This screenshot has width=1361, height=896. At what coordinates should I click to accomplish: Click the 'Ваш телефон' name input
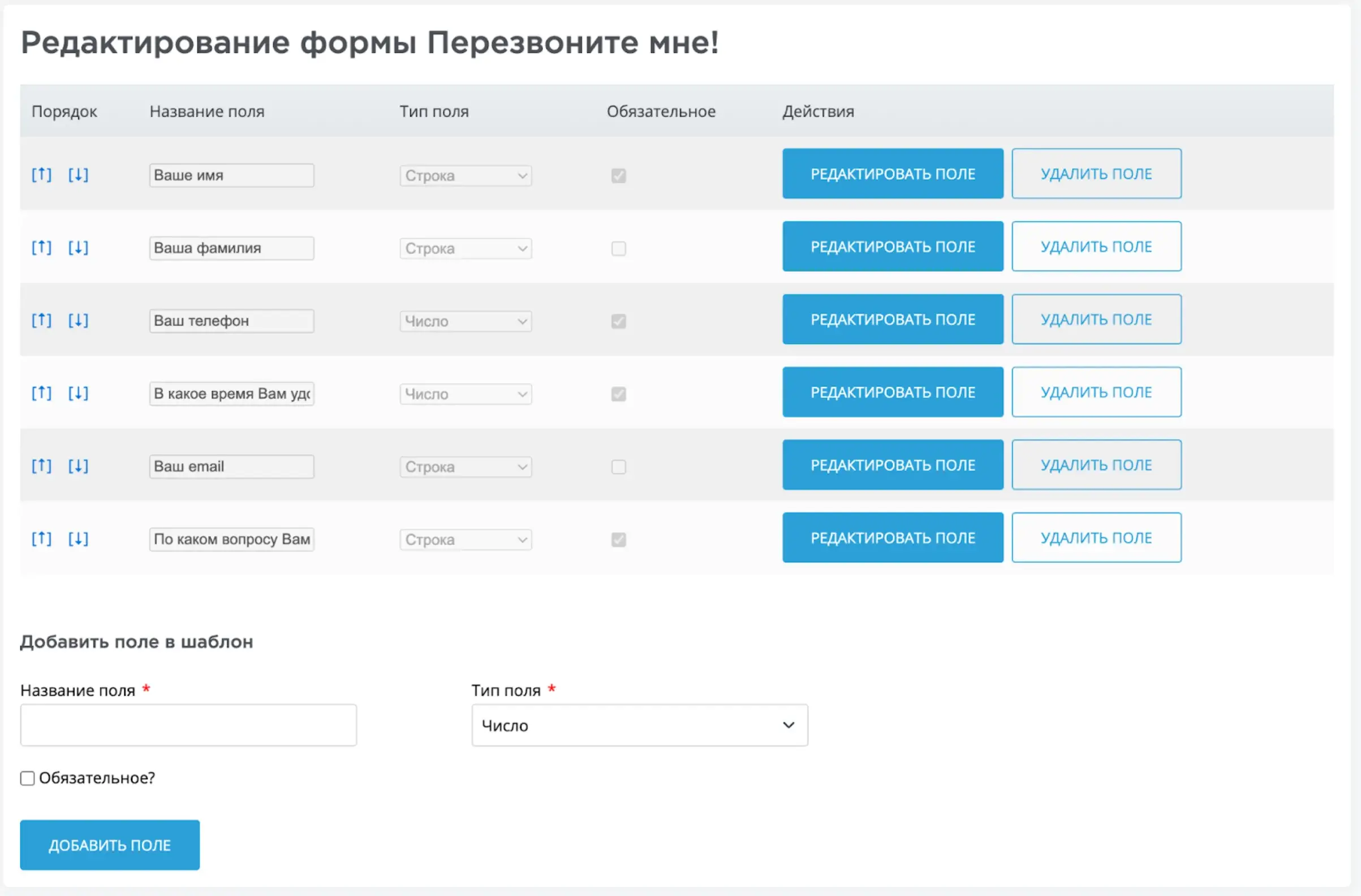coord(231,321)
